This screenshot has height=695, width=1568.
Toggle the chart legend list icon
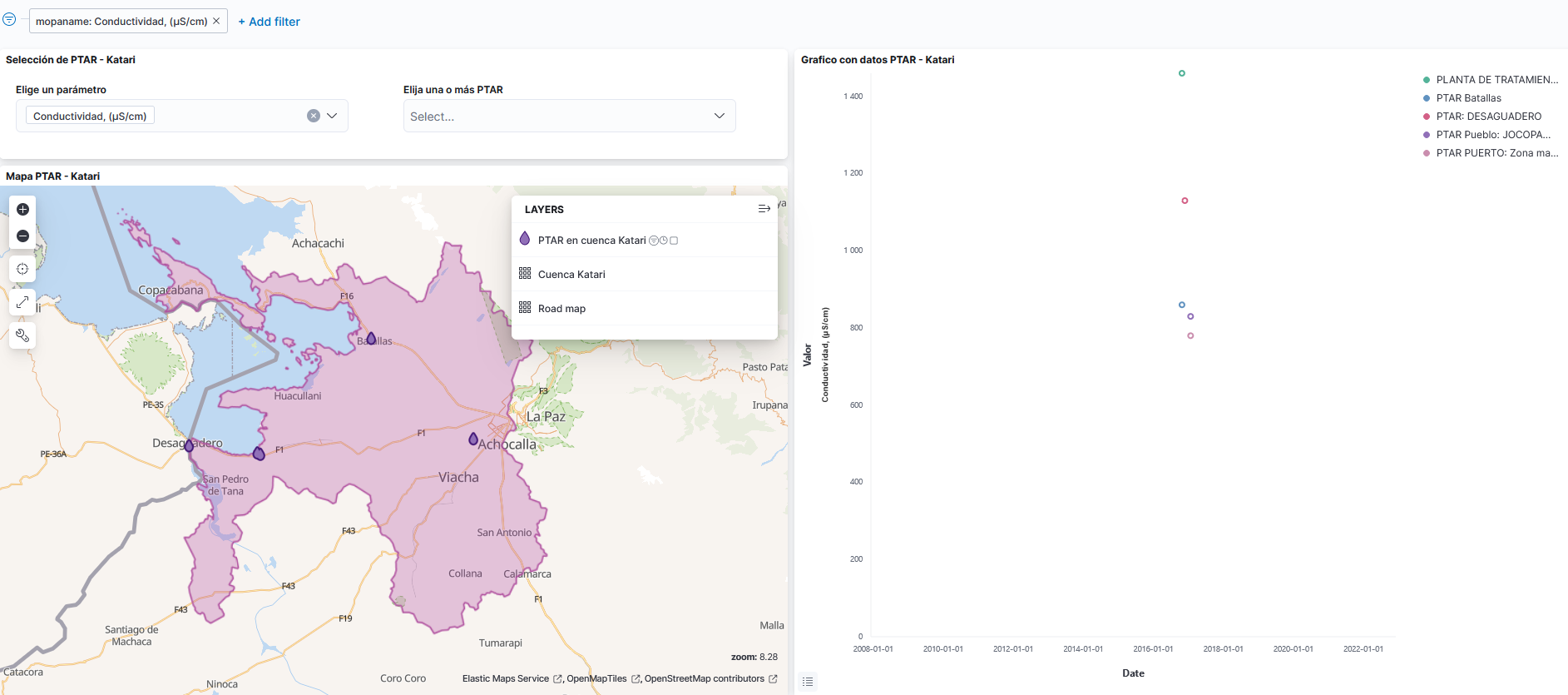tap(807, 682)
